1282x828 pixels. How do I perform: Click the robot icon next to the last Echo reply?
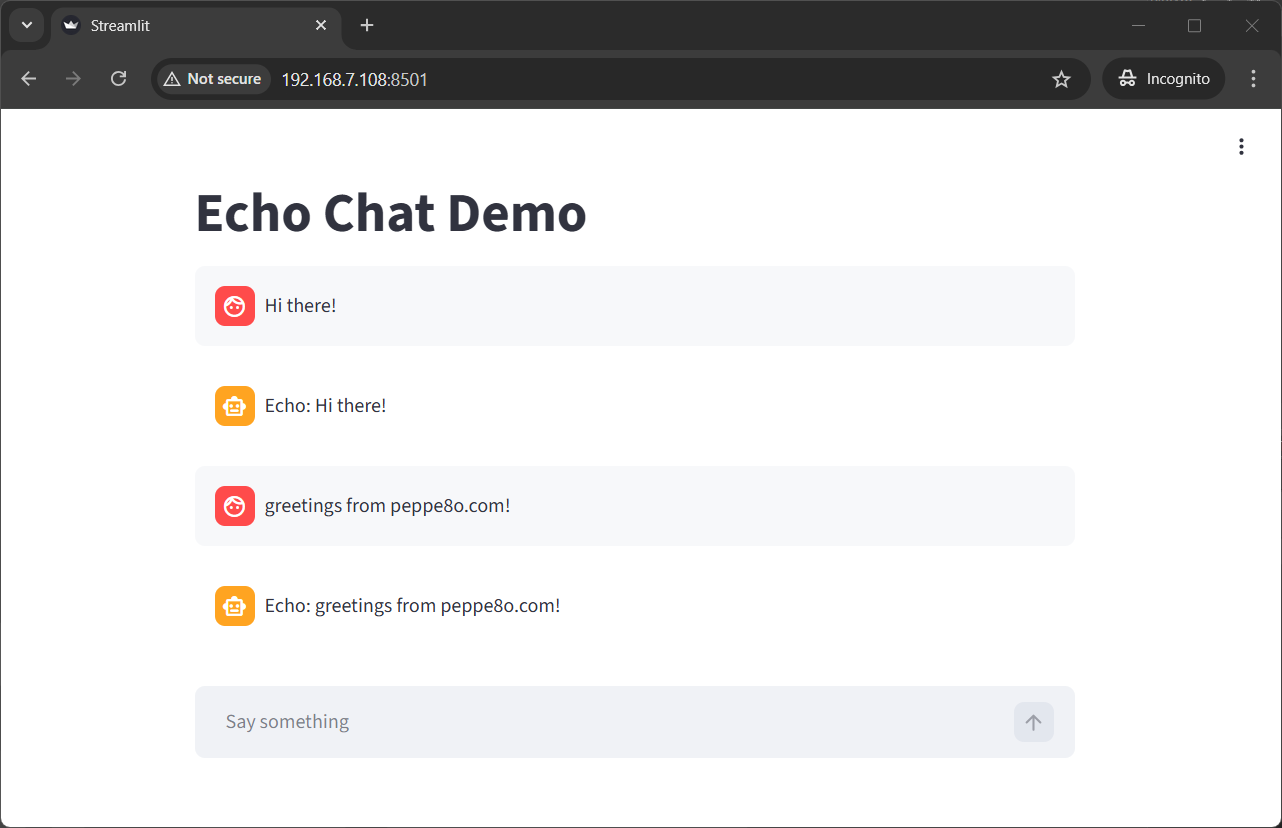click(x=234, y=606)
